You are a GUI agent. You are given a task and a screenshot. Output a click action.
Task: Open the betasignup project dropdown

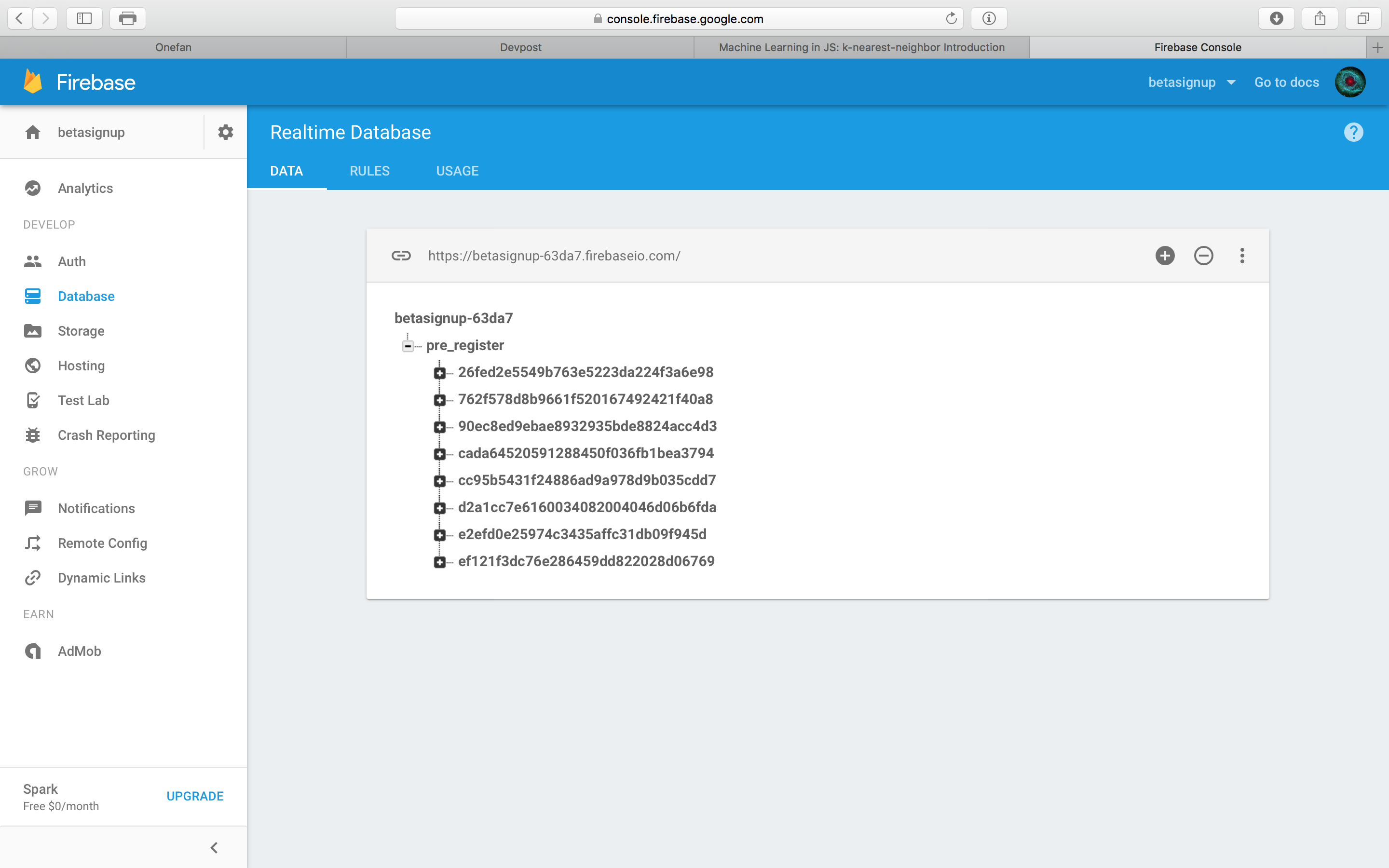coord(1192,82)
